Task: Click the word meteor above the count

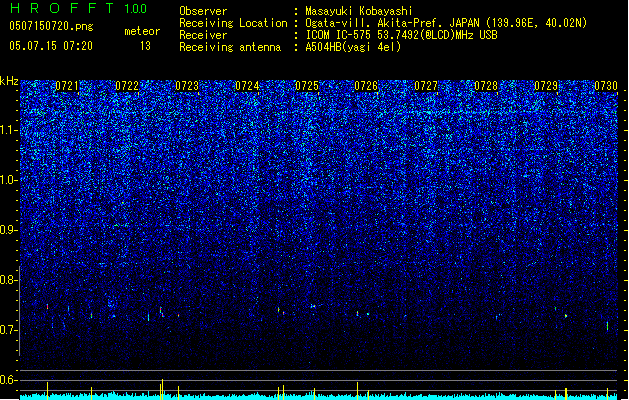Action: coord(142,31)
